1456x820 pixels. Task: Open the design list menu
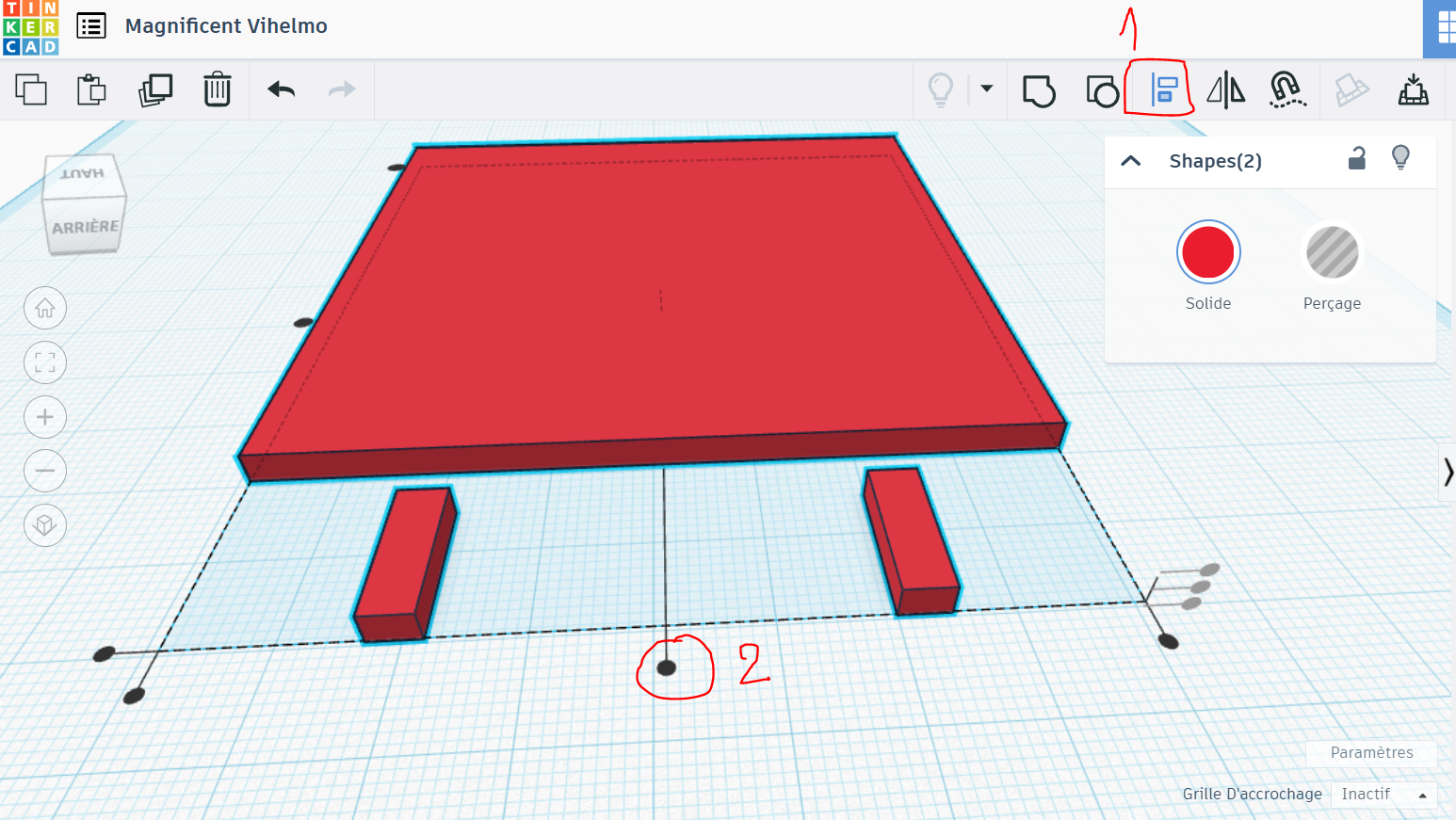point(91,26)
